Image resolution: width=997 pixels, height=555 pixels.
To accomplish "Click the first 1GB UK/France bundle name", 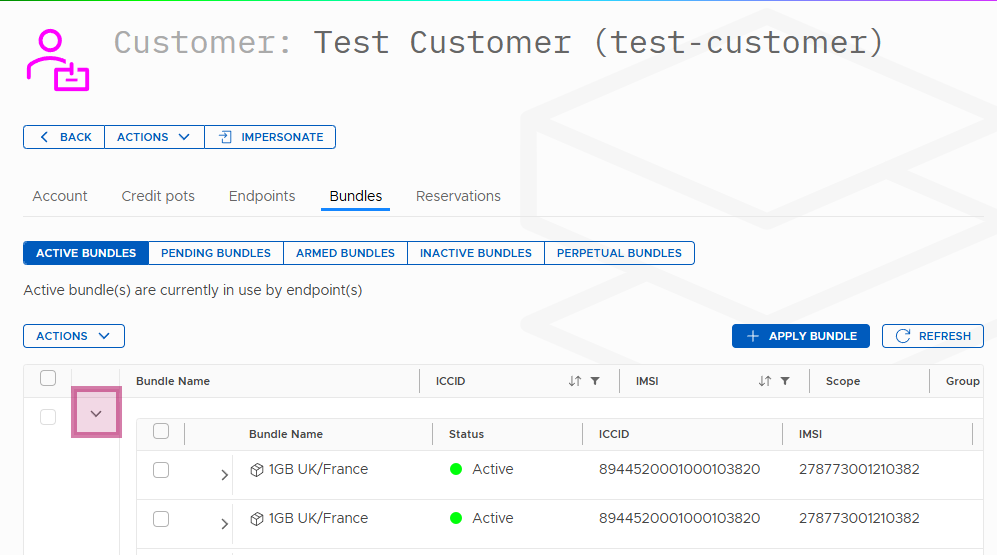I will tap(319, 469).
